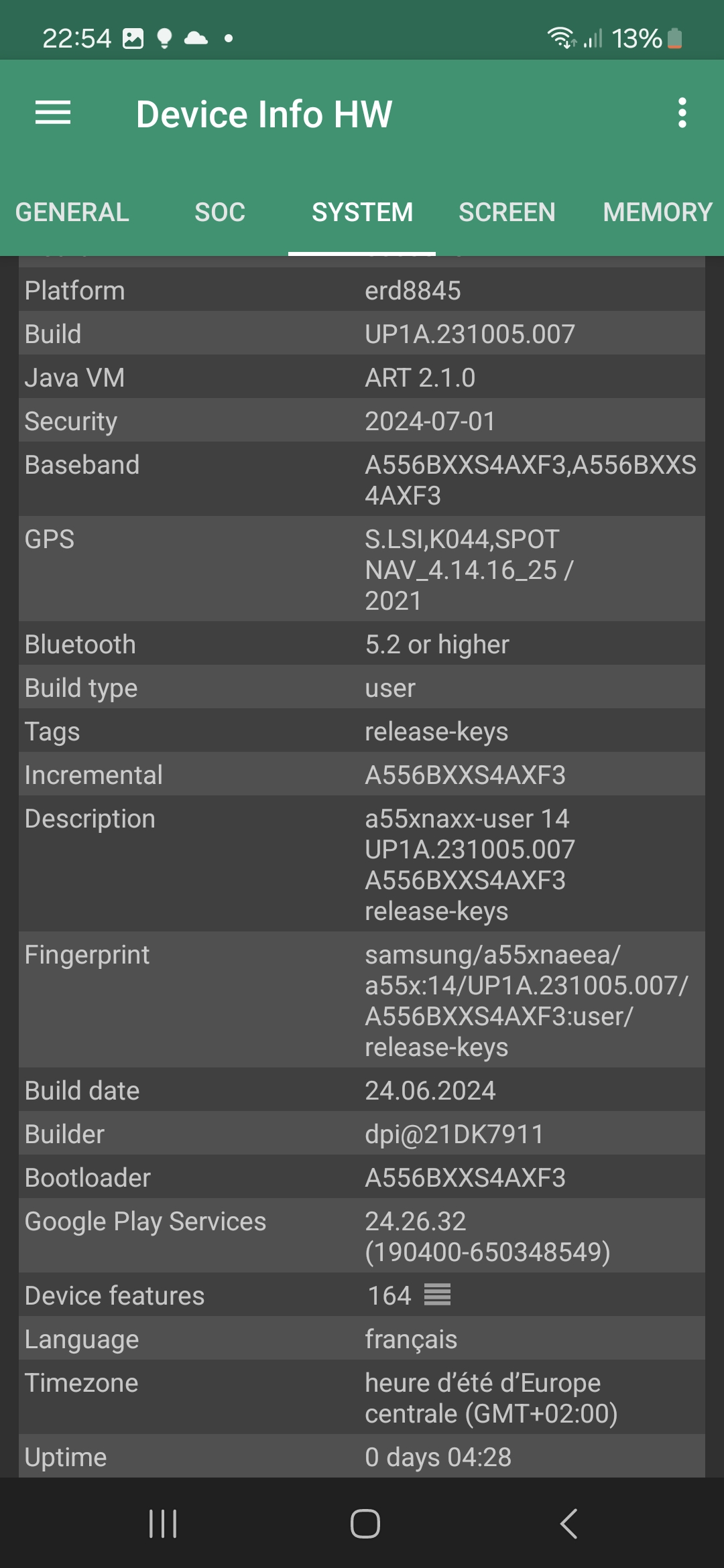Screen dimensions: 724x1568
Task: Select the Baseband row value
Action: click(530, 480)
